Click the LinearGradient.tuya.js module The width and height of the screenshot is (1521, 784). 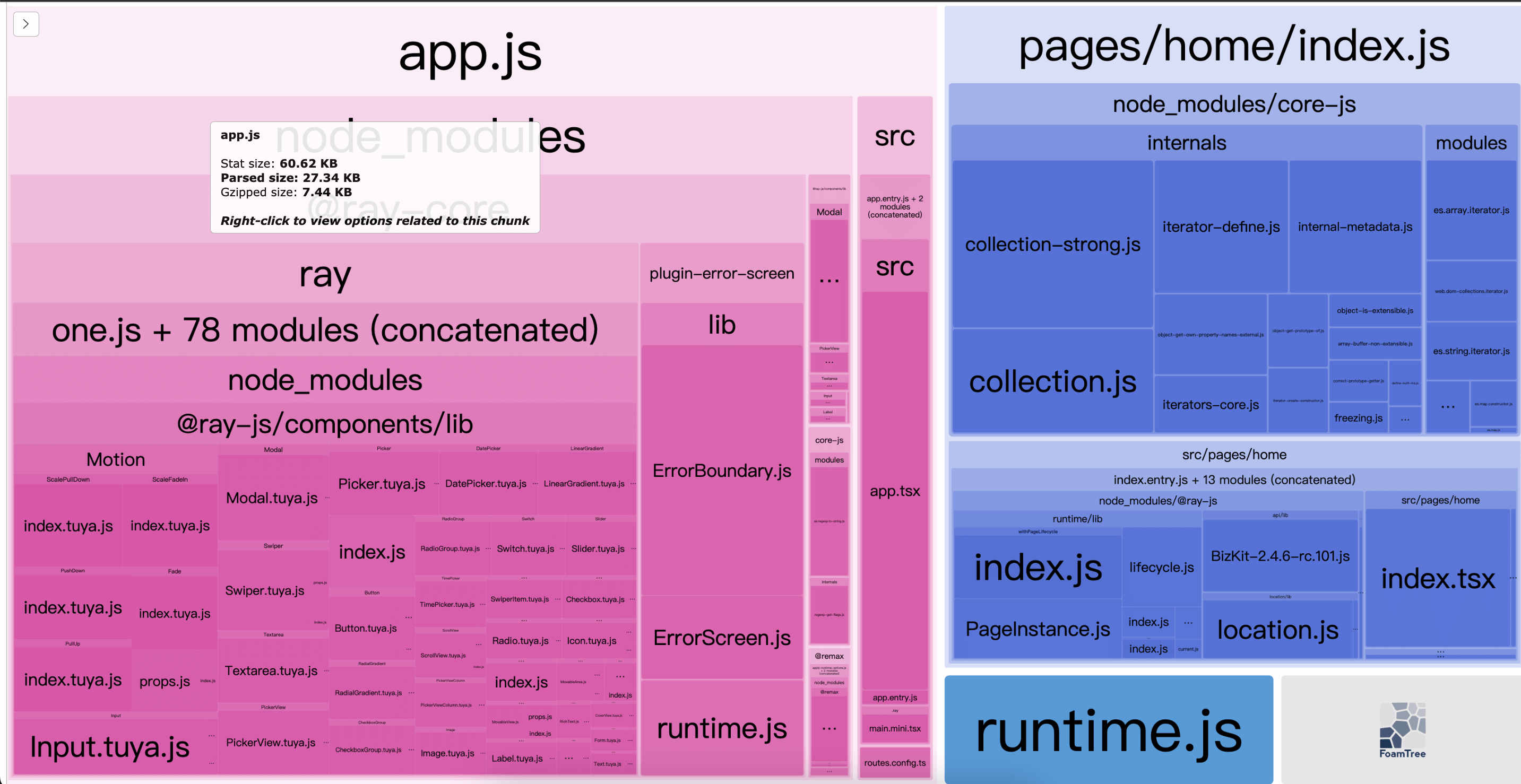[x=584, y=484]
